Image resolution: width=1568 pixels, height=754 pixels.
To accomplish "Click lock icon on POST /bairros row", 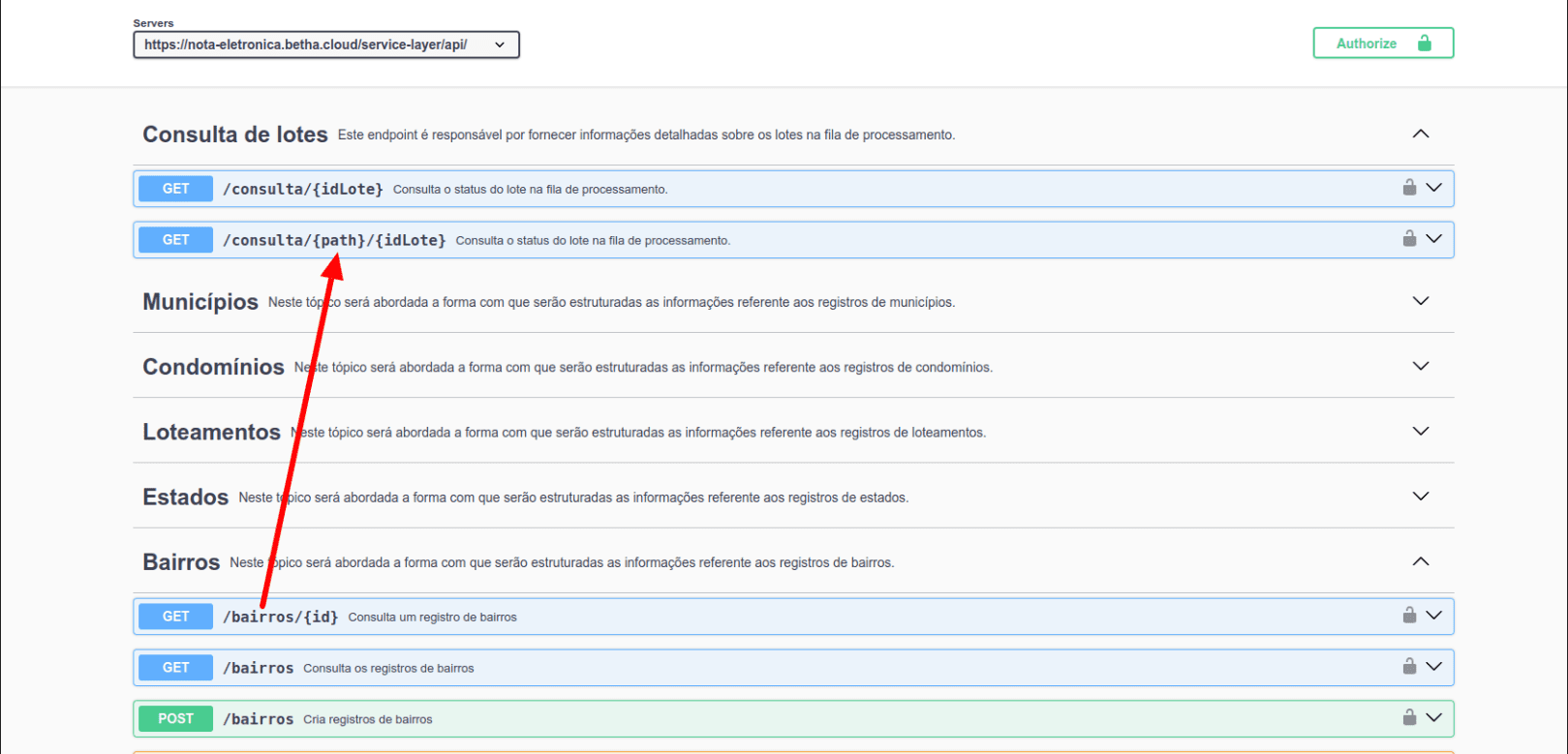I will click(1409, 717).
